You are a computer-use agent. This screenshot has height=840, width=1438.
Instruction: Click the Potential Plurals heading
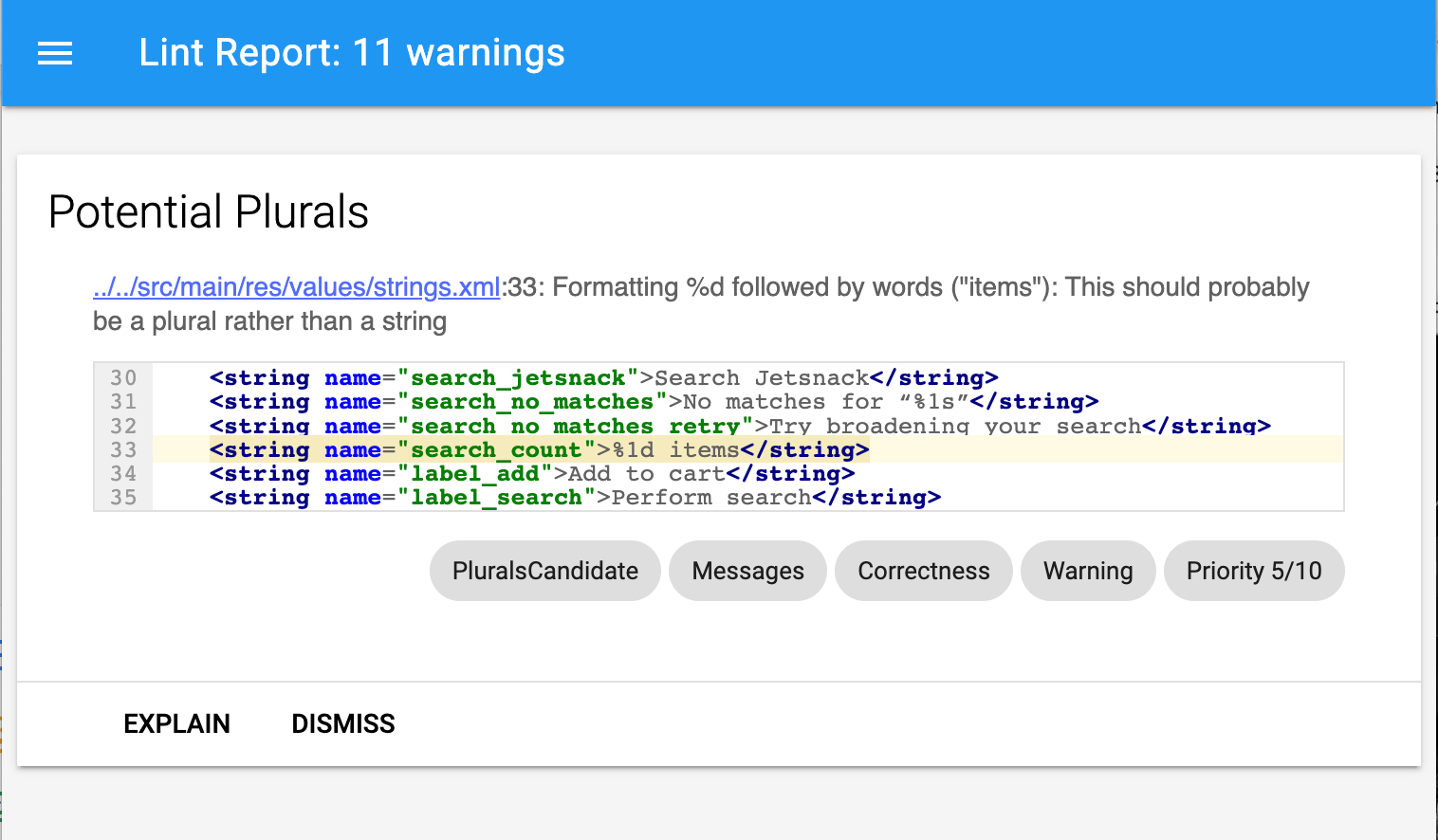click(x=208, y=211)
